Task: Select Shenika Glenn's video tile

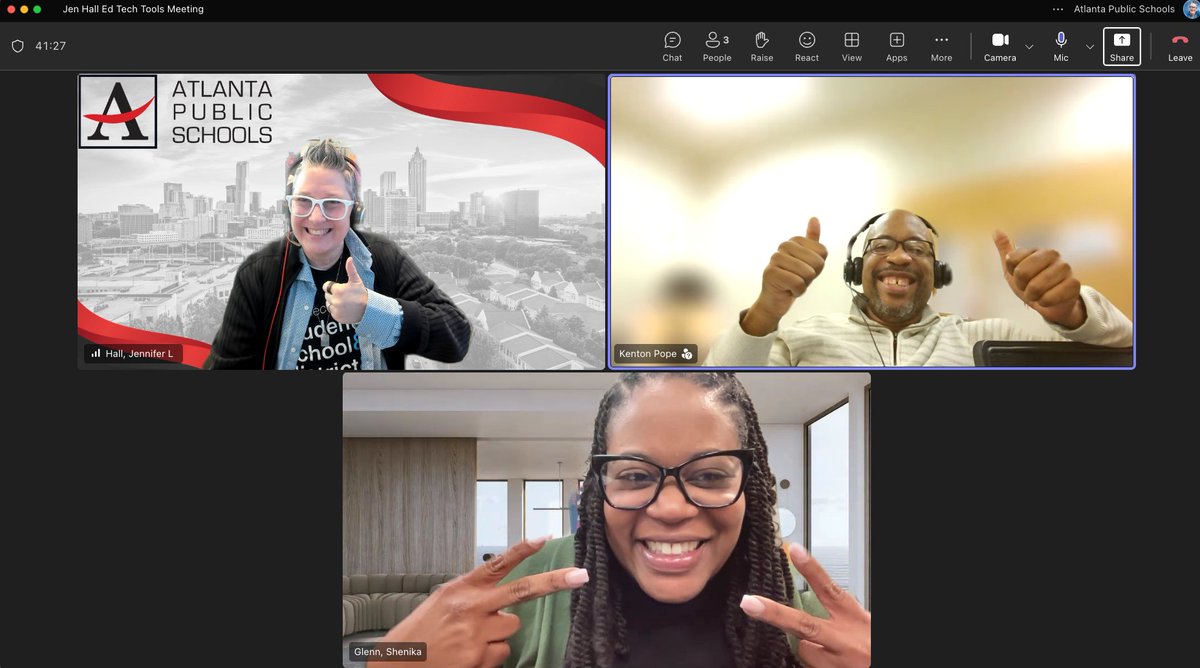Action: tap(607, 520)
